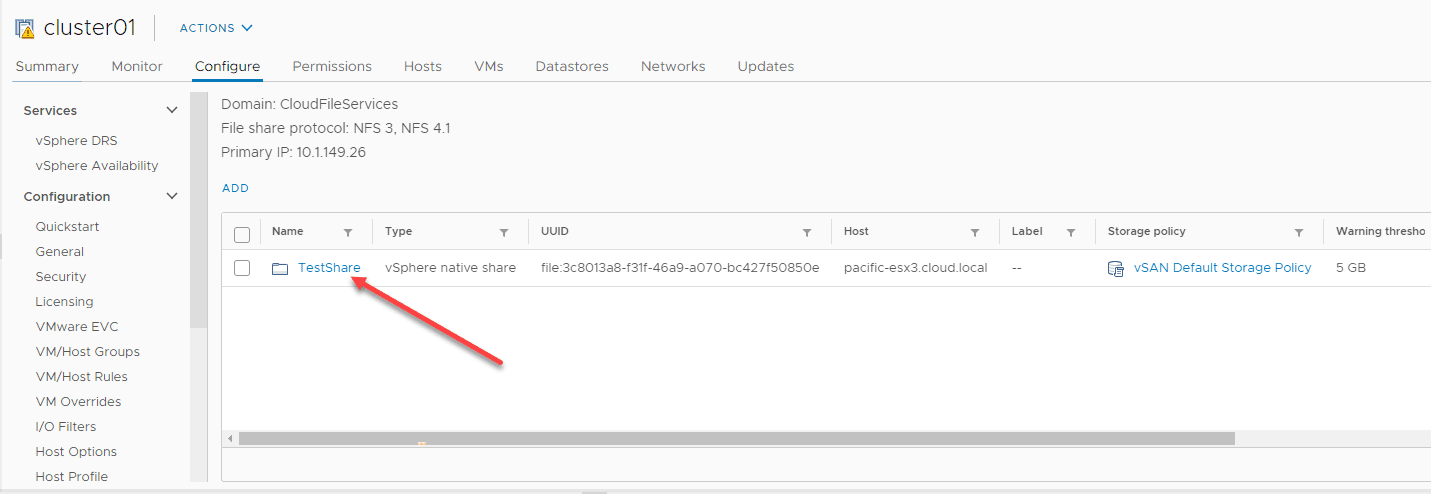Filter the Name column
Screen dimensions: 1431x494
[348, 232]
